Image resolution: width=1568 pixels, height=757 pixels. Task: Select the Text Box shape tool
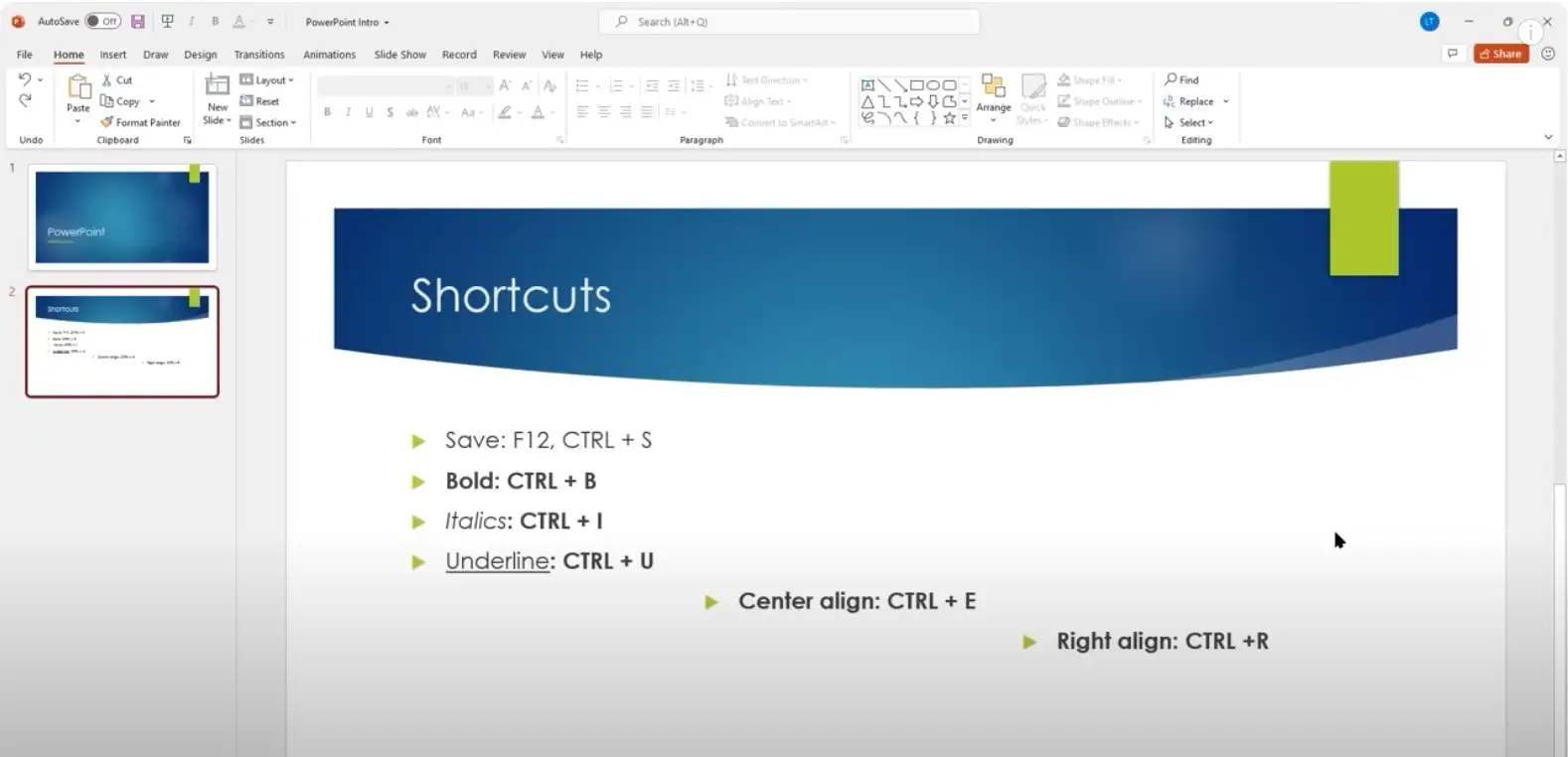click(867, 85)
